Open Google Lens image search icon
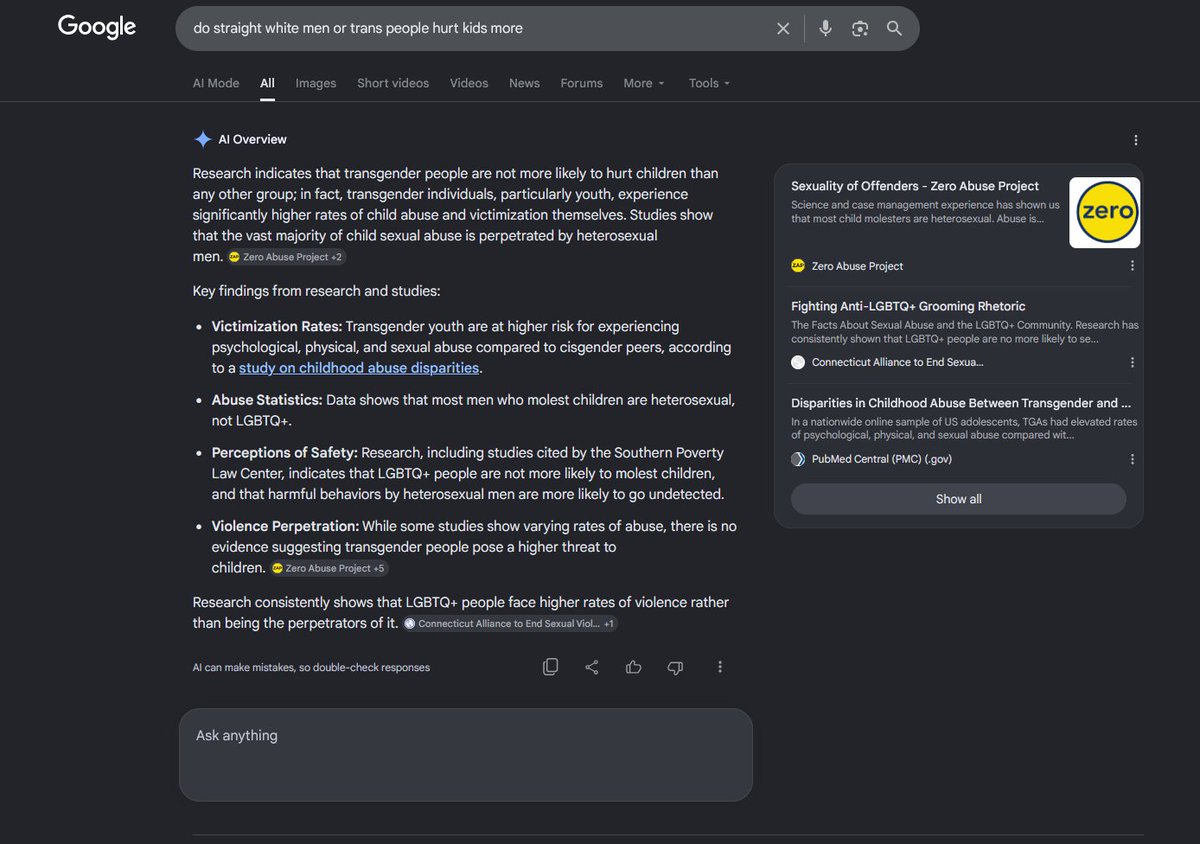Image resolution: width=1200 pixels, height=844 pixels. click(x=860, y=29)
